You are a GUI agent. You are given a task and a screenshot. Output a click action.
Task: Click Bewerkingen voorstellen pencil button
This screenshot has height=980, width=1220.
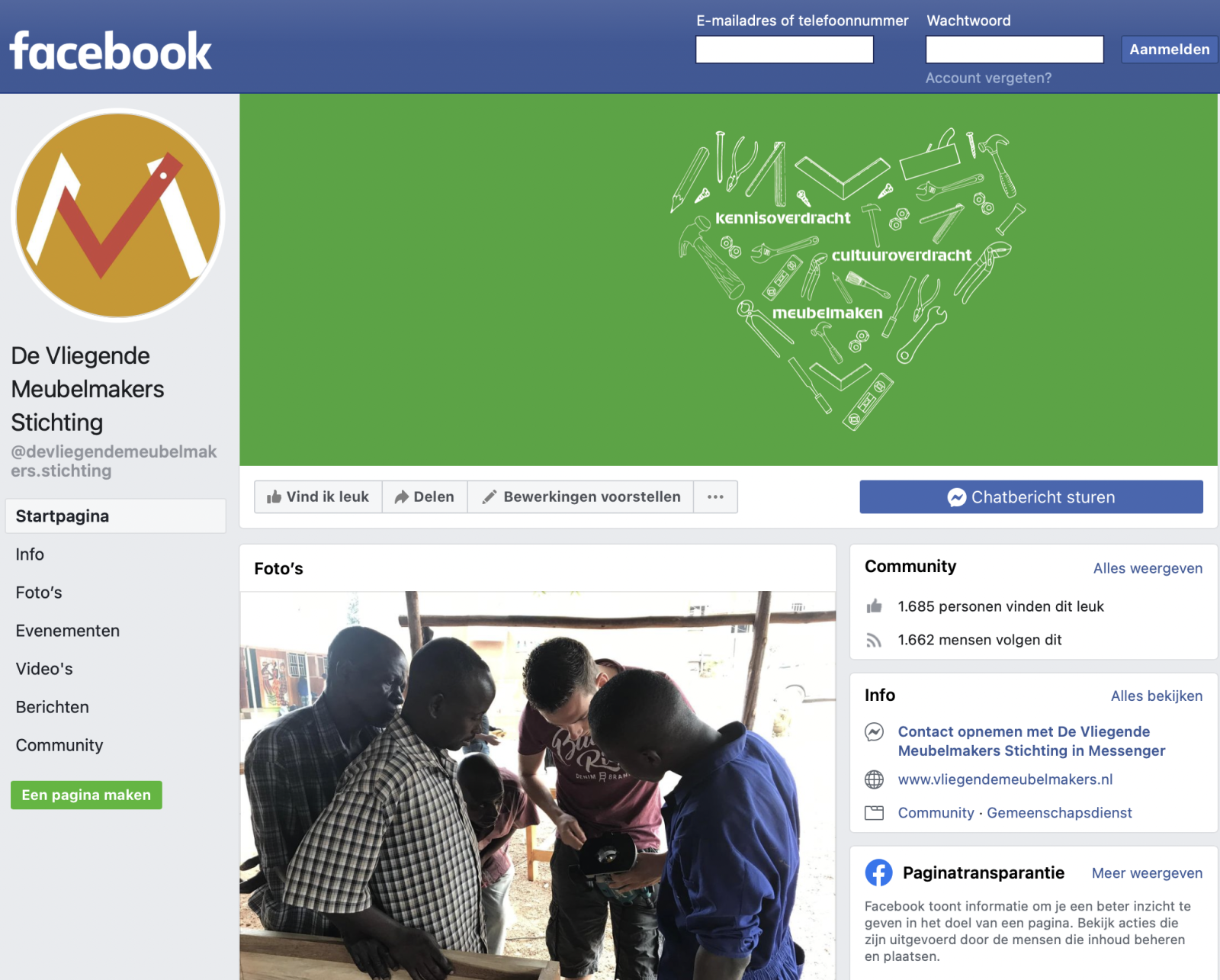(x=581, y=496)
